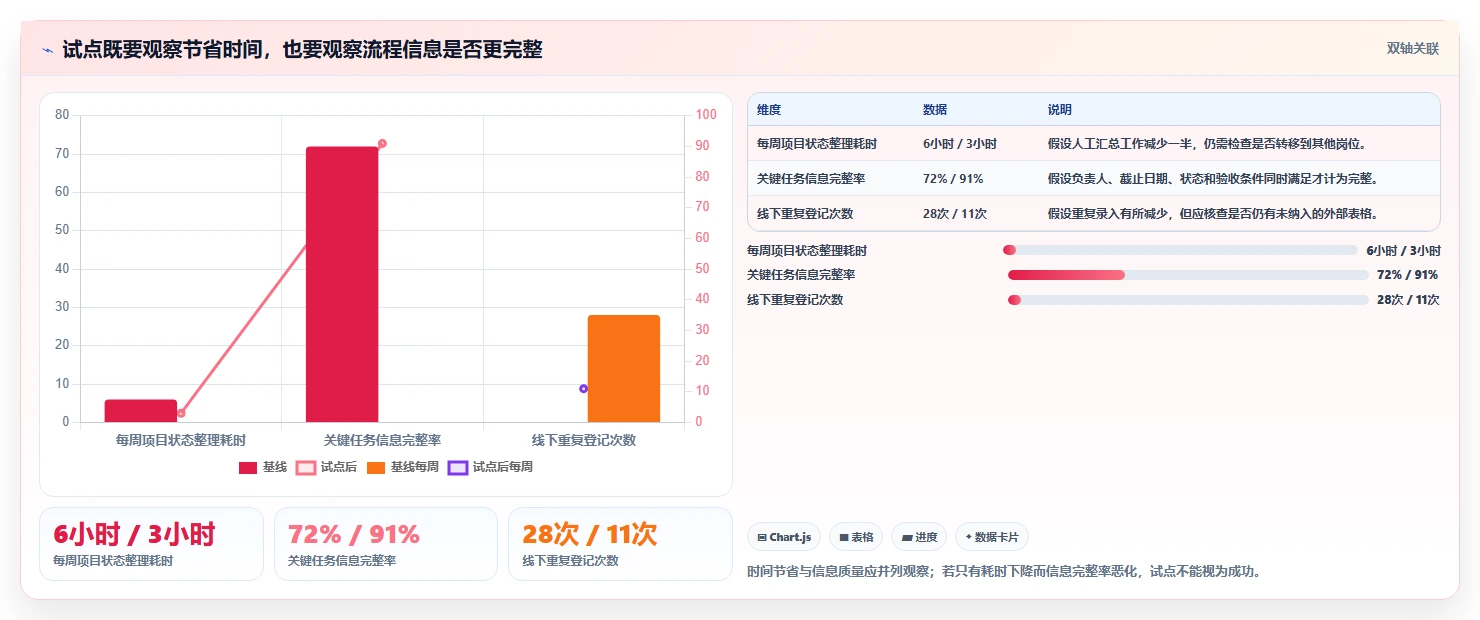This screenshot has height=620, width=1480.
Task: Click the note starting 假设负责人、截止日期
Action: coord(1213,179)
